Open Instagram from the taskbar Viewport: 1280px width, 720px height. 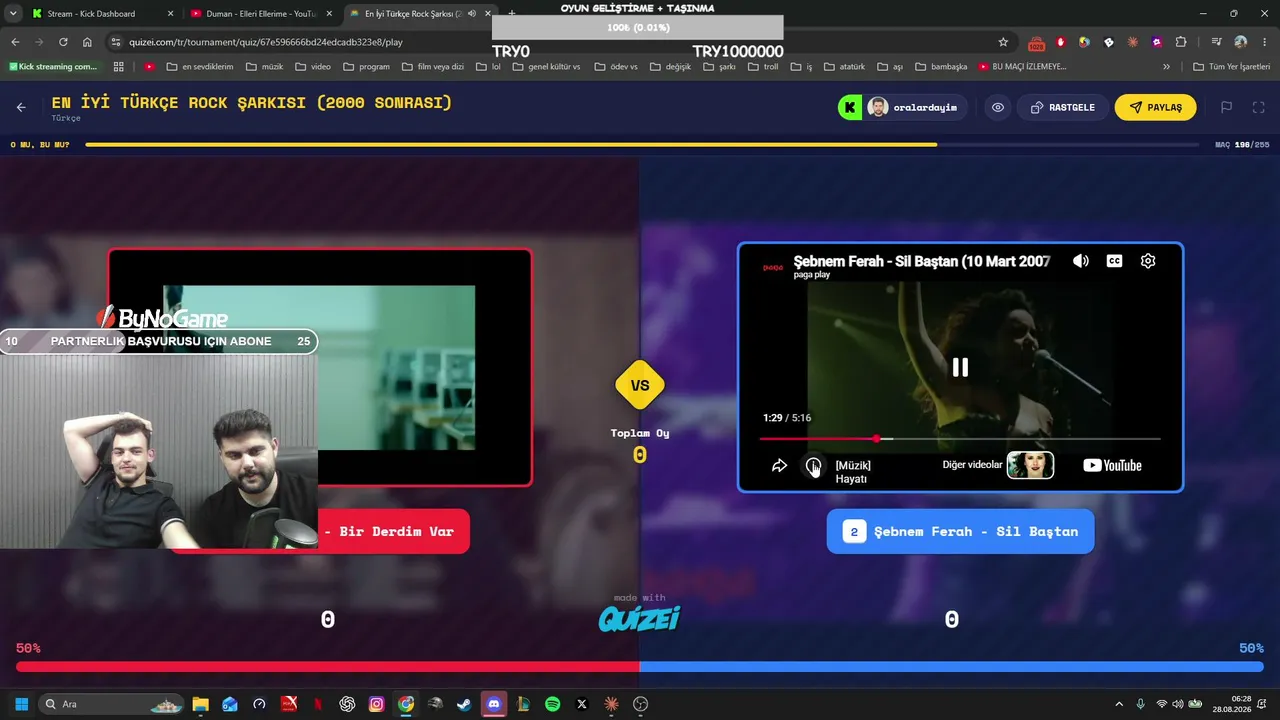[376, 704]
